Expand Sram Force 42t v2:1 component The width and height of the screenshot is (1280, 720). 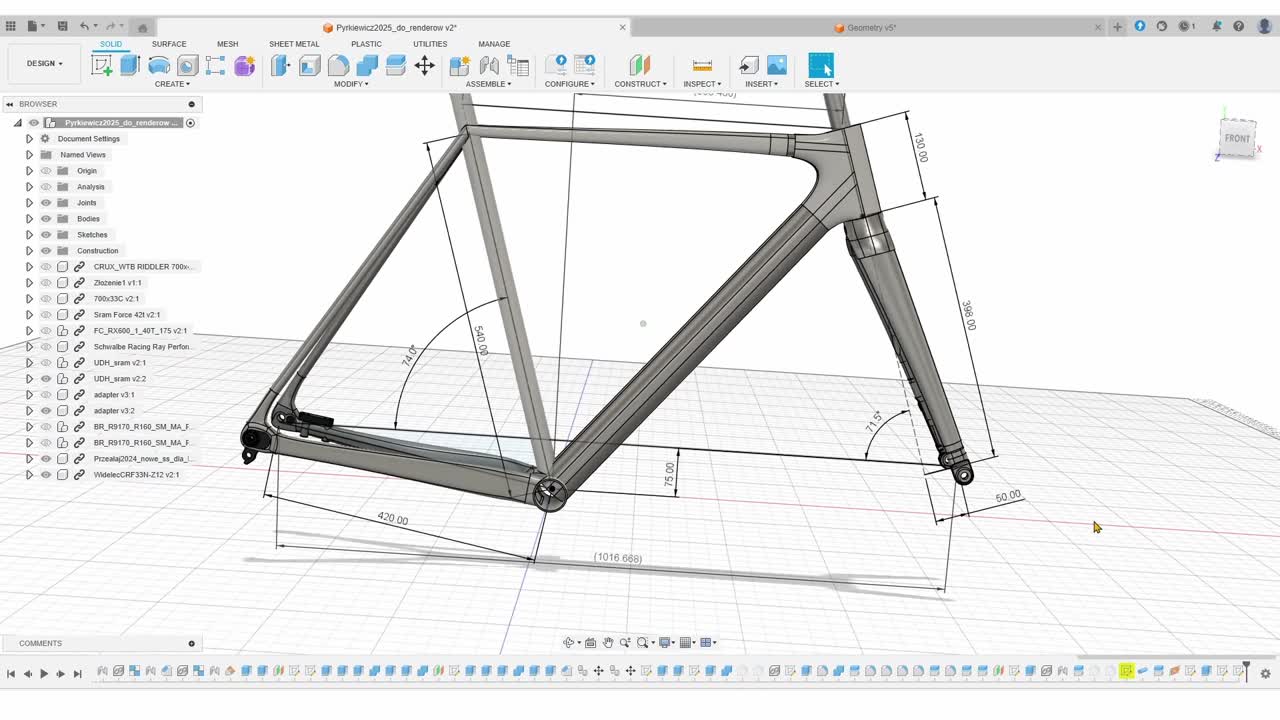[29, 315]
